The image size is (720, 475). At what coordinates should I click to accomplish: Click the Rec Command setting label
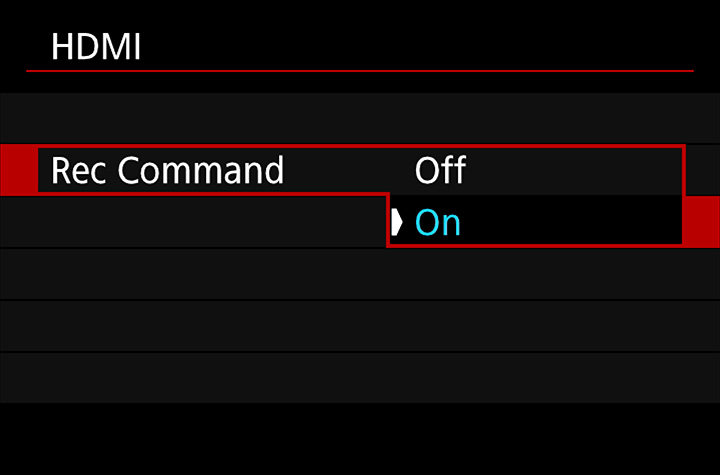click(x=168, y=170)
